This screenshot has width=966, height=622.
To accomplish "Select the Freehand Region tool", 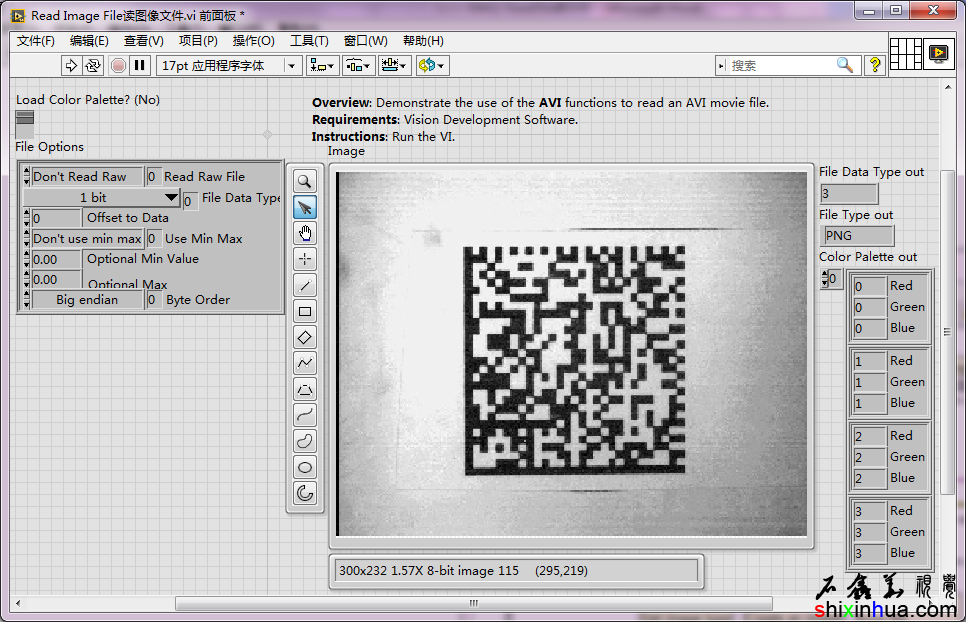I will [x=305, y=442].
